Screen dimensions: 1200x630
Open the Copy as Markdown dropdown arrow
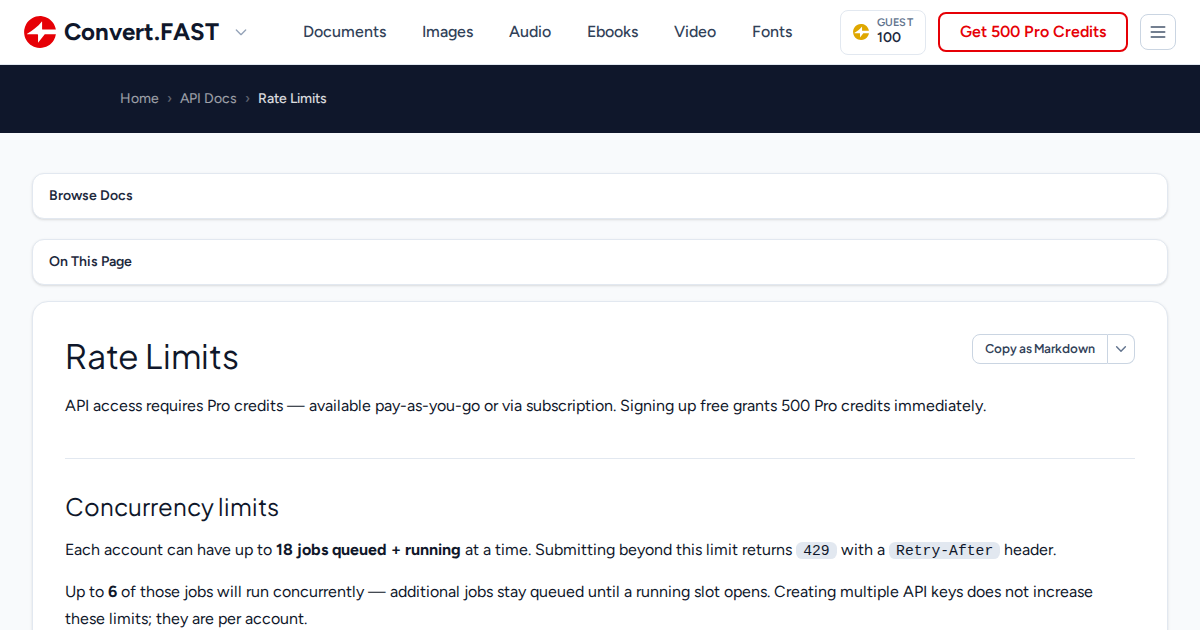[1121, 349]
